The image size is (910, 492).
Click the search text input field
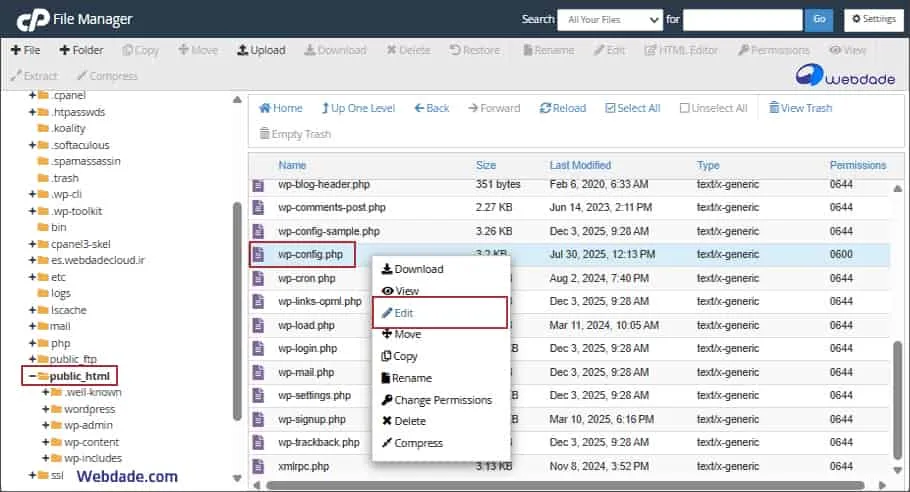point(742,19)
